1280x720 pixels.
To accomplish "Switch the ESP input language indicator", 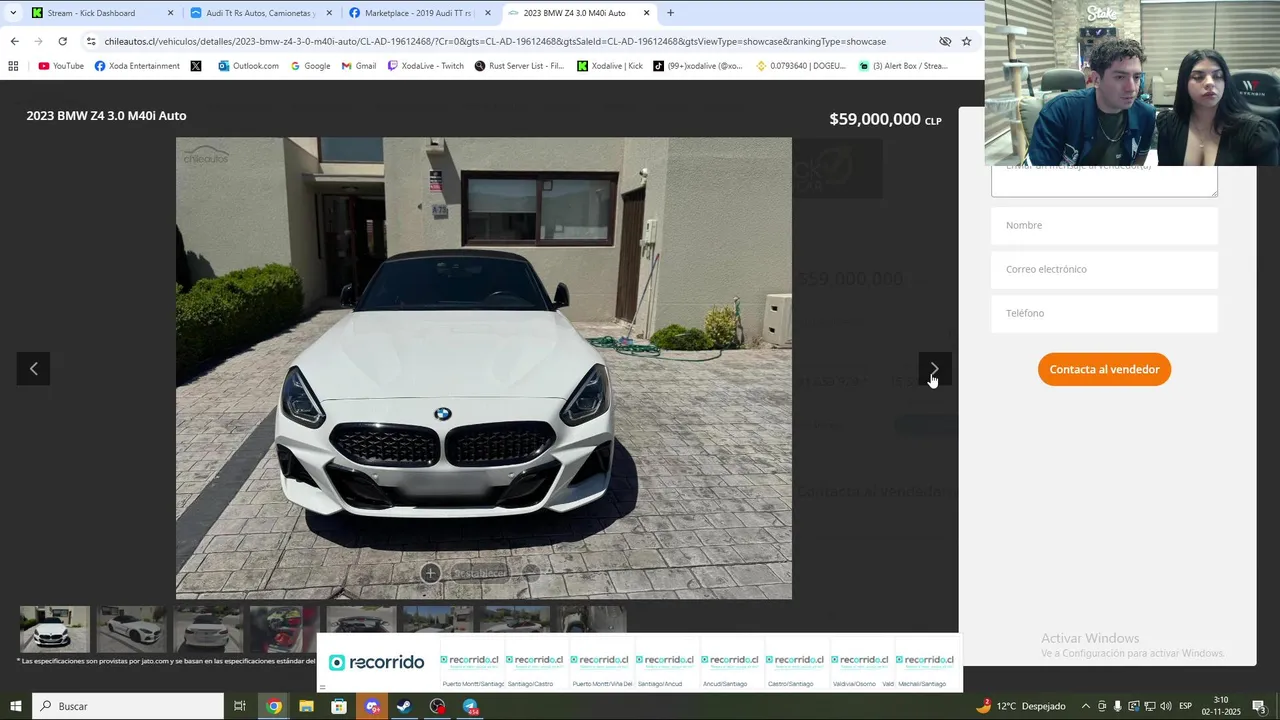I will click(x=1185, y=706).
